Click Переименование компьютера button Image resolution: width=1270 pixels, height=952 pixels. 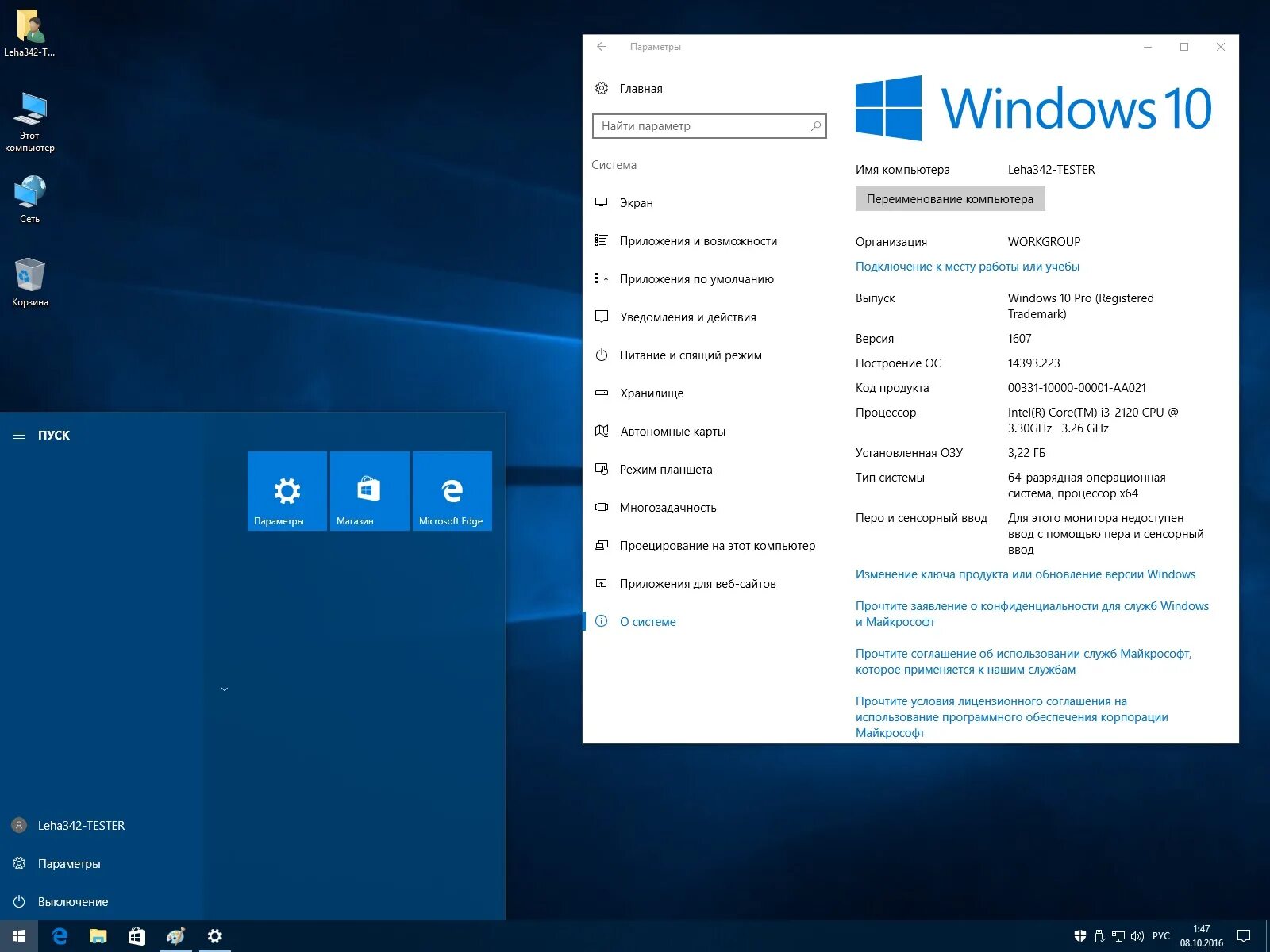[x=949, y=198]
